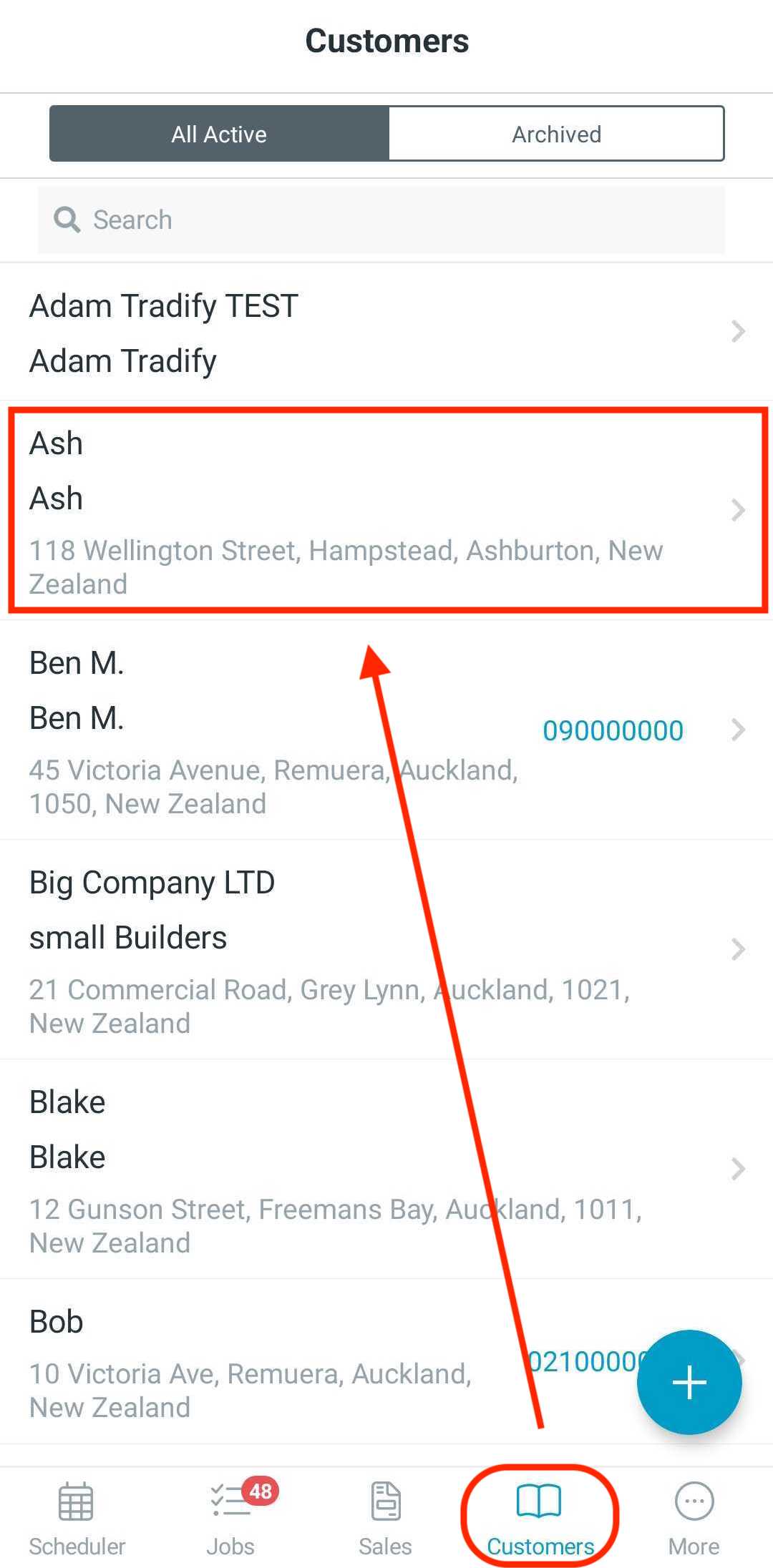Screen dimensions: 773x1568
Task: Call Ben M. number 090000000
Action: (x=613, y=730)
